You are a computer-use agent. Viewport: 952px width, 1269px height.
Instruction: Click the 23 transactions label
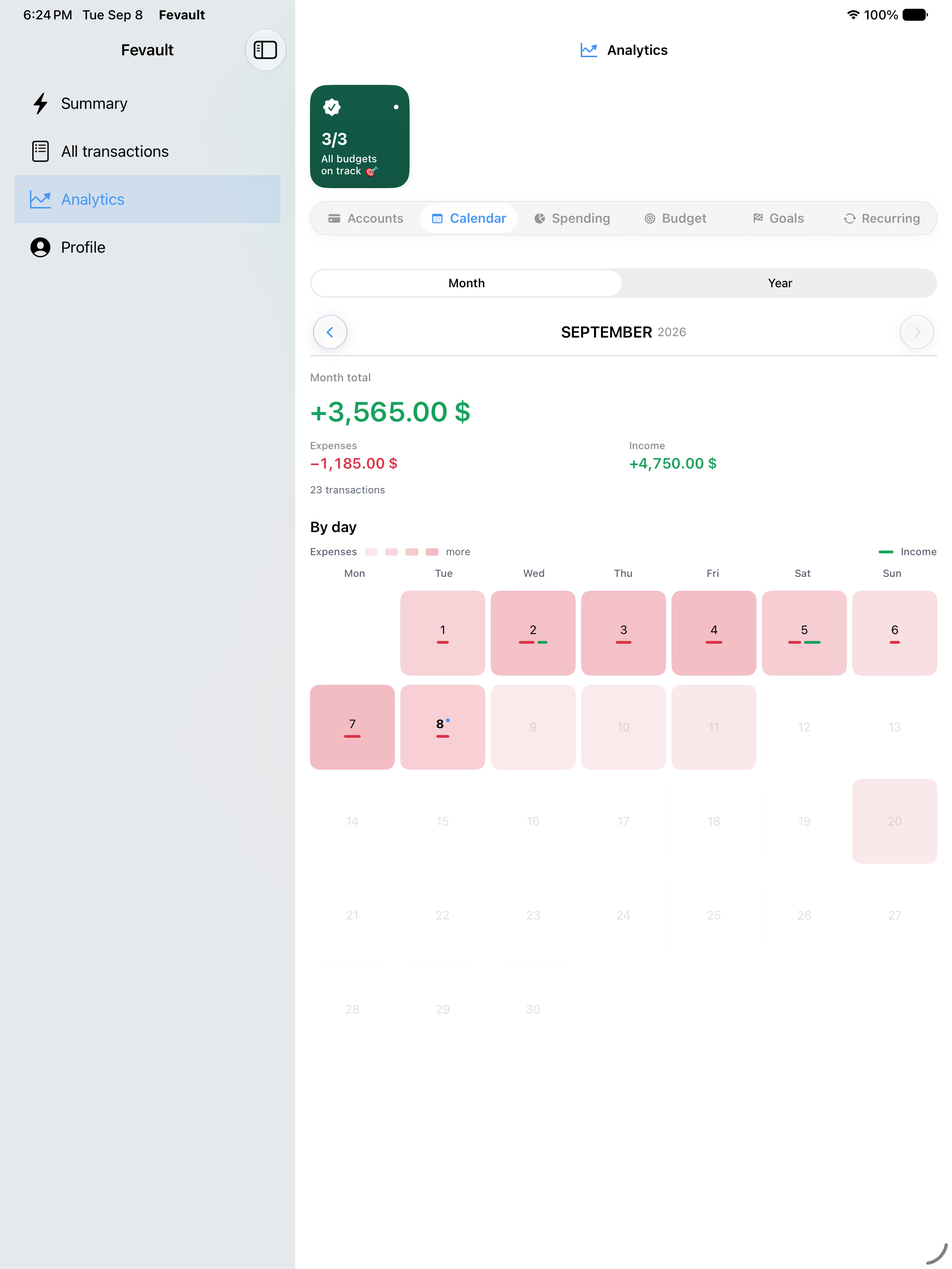point(347,490)
